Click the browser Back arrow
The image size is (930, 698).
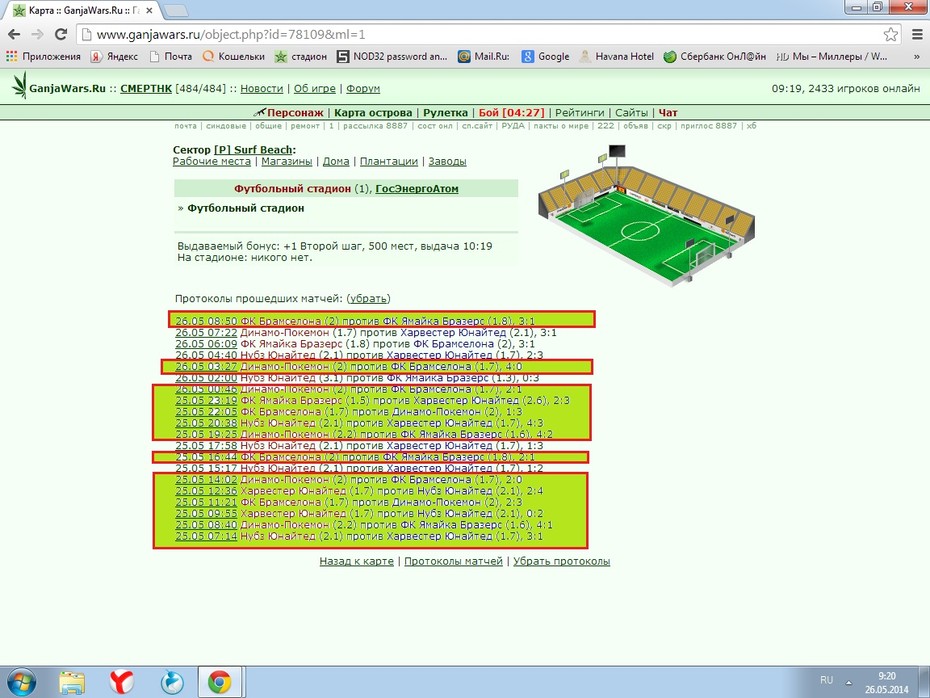pyautogui.click(x=14, y=34)
